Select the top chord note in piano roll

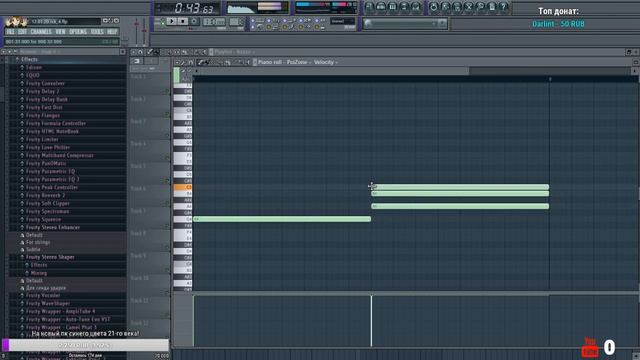460,187
